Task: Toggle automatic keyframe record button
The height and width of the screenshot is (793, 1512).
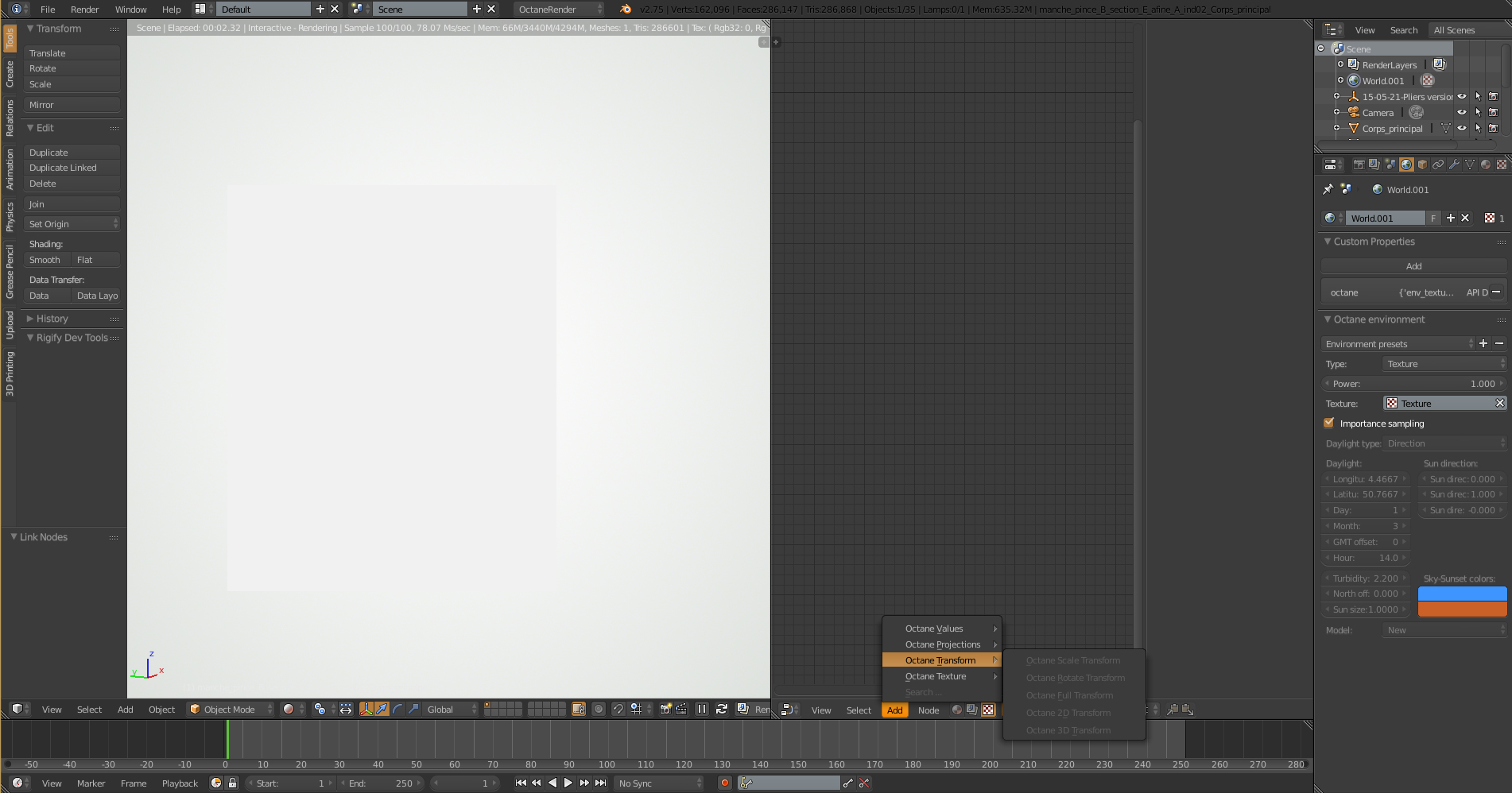Action: 724,783
